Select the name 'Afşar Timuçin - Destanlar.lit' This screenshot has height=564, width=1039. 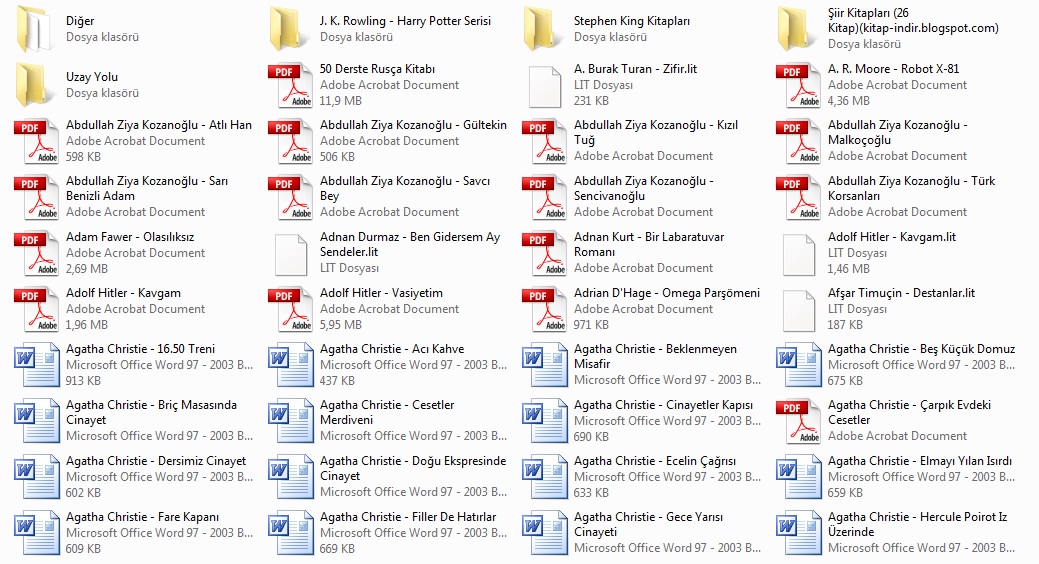tap(901, 293)
